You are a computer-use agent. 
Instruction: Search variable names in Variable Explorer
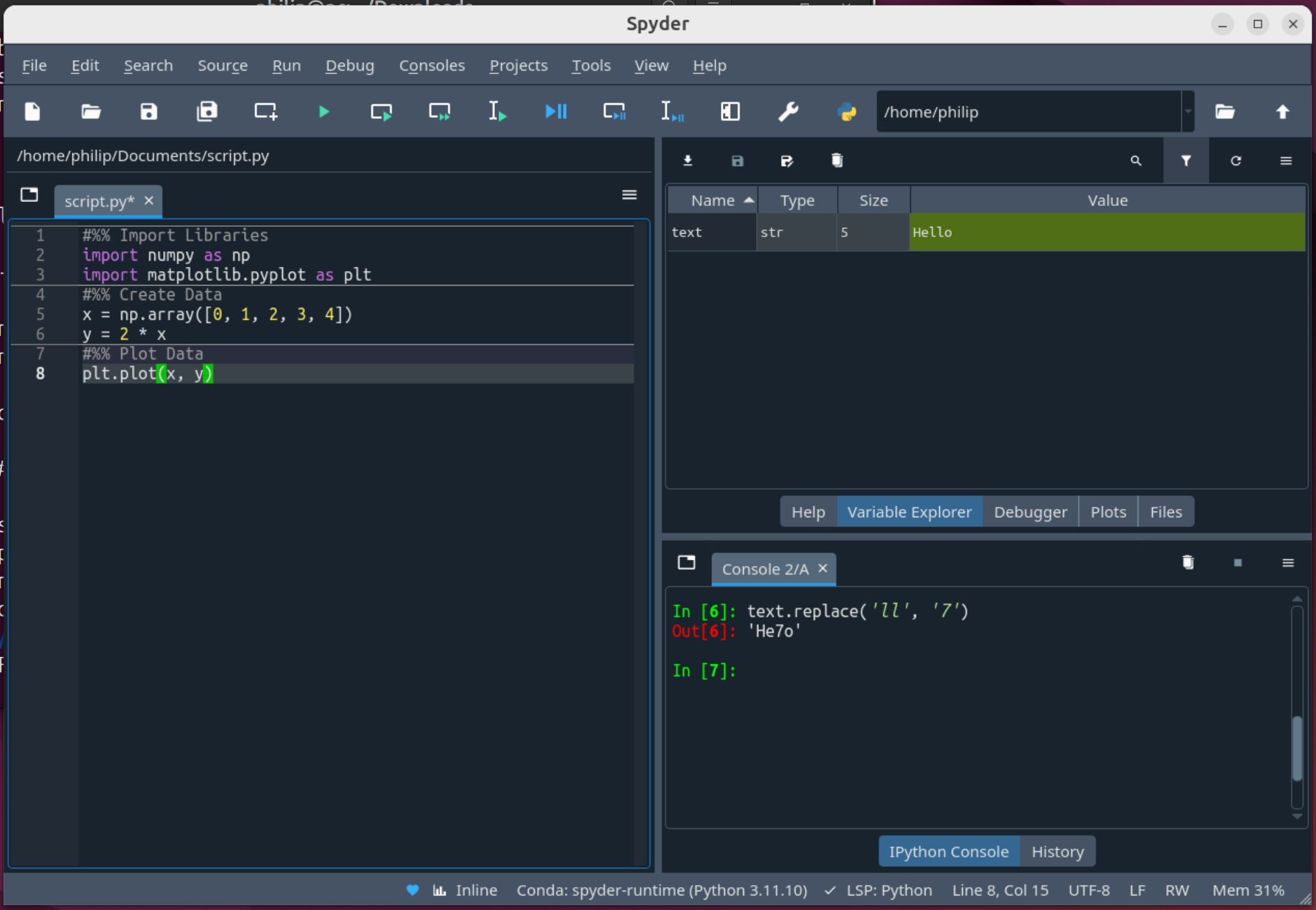click(1136, 160)
